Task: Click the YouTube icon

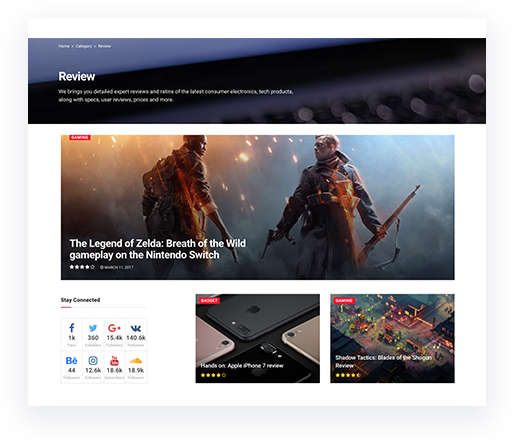Action: pyautogui.click(x=114, y=361)
